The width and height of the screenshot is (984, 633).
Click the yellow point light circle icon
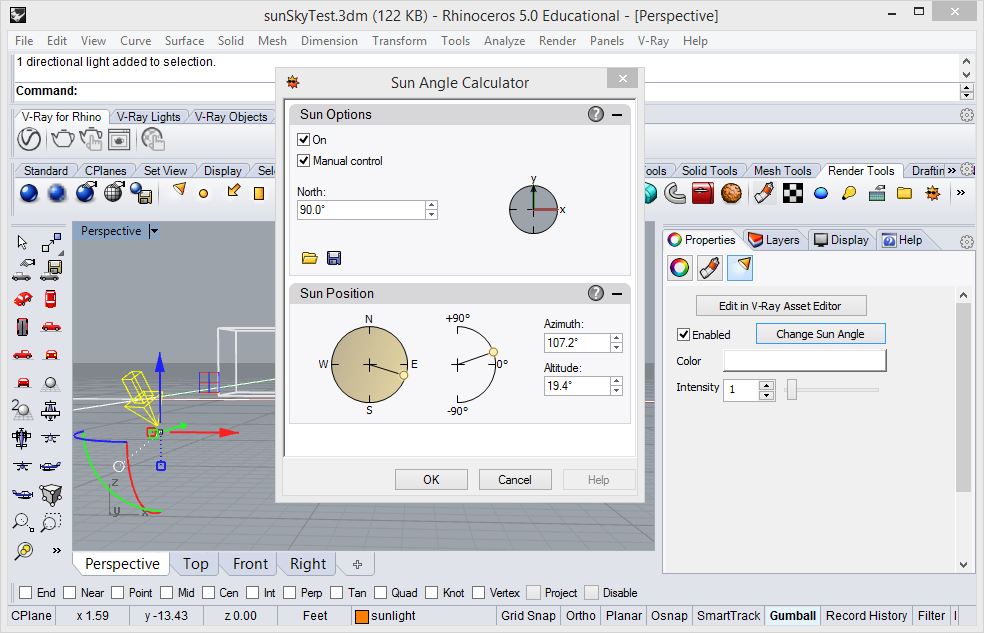[x=203, y=193]
